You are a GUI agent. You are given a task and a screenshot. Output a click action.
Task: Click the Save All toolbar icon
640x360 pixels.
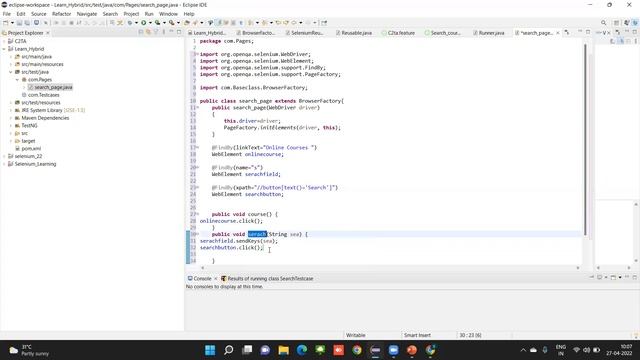tap(27, 23)
